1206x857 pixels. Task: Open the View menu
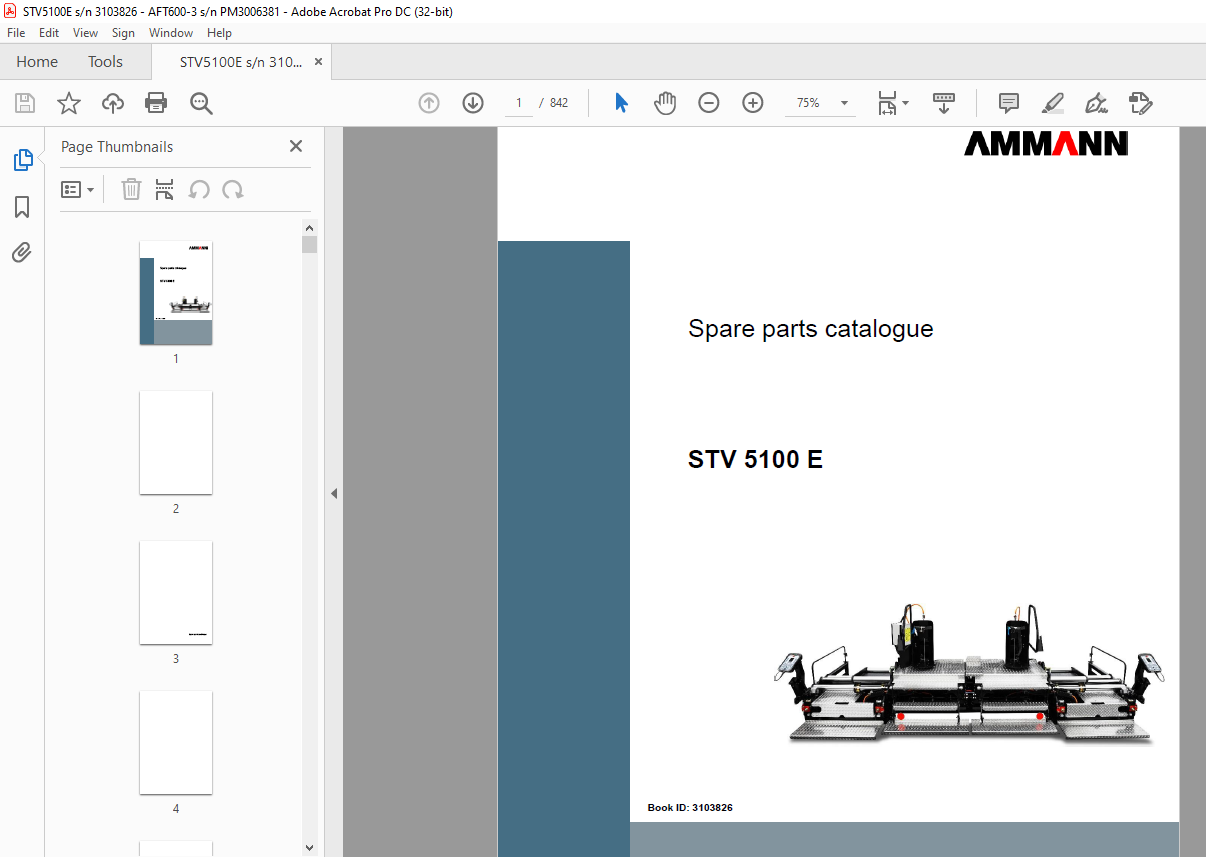86,33
